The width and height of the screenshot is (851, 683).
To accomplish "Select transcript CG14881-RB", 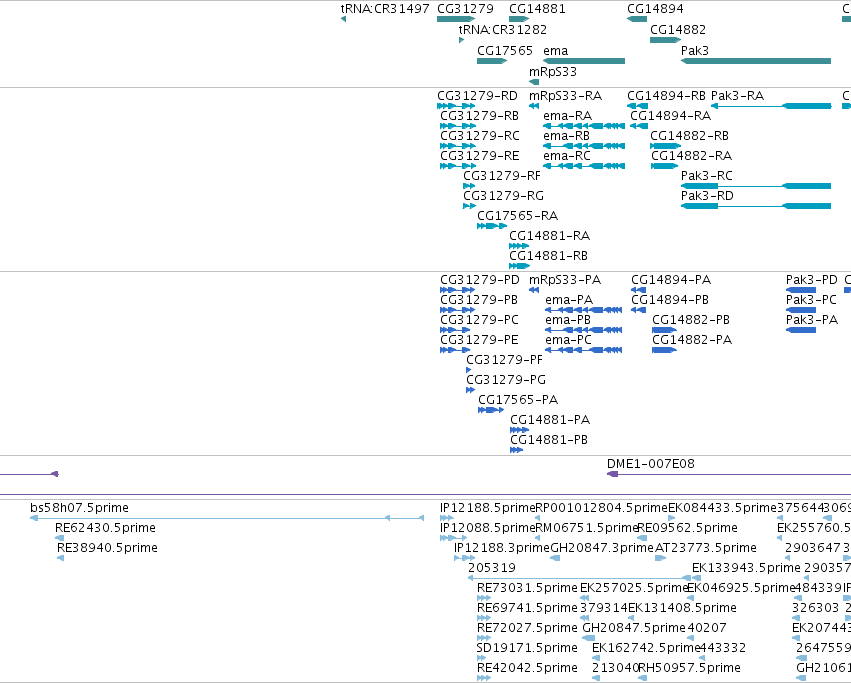I will [x=548, y=256].
